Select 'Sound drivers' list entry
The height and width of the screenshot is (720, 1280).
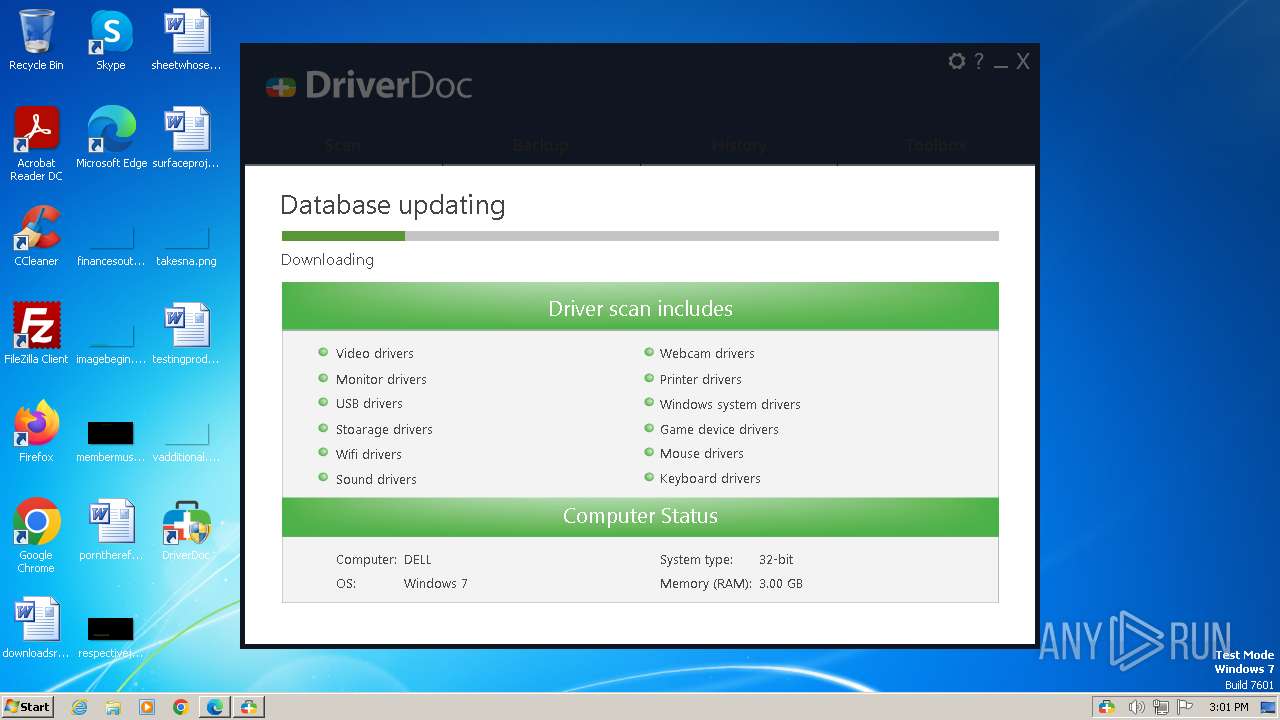coord(376,479)
